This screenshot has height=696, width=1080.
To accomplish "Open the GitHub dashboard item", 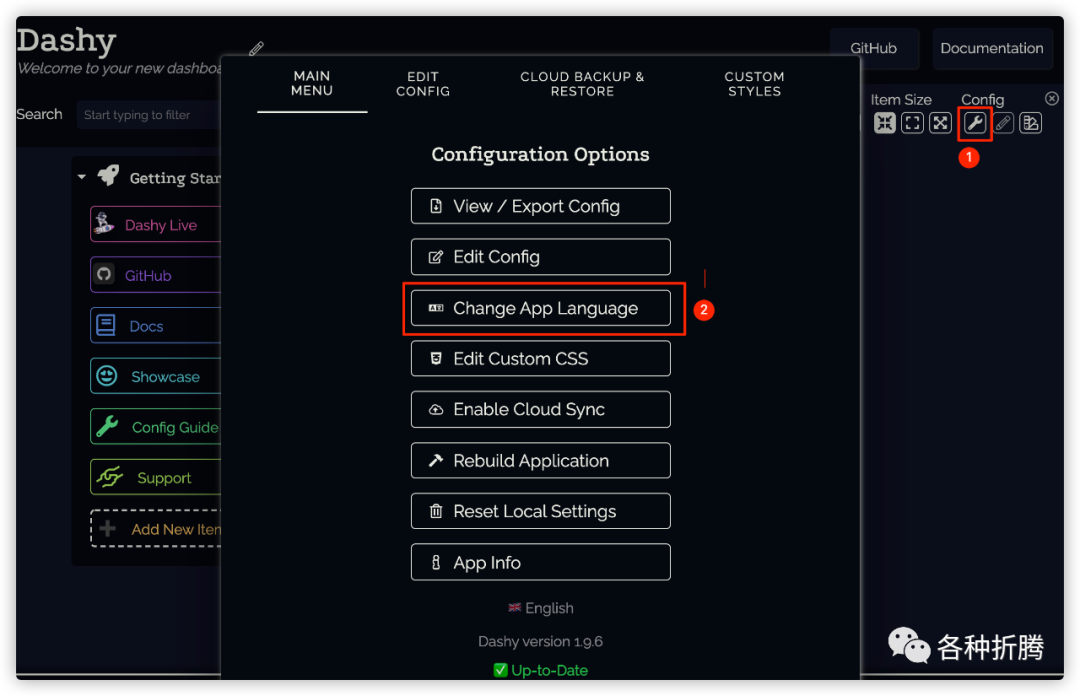I will pos(156,275).
